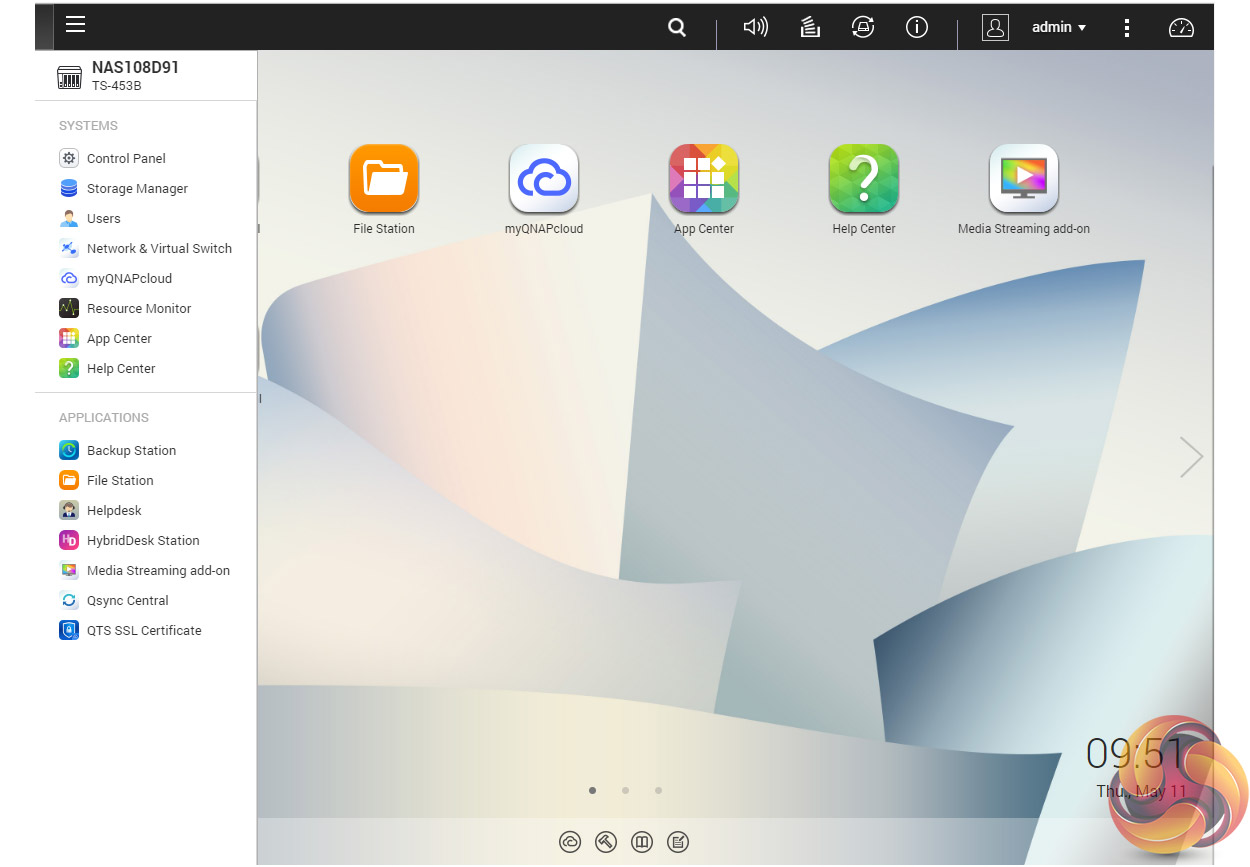This screenshot has height=867, width=1250.
Task: Select the first desktop page dot
Action: [592, 790]
